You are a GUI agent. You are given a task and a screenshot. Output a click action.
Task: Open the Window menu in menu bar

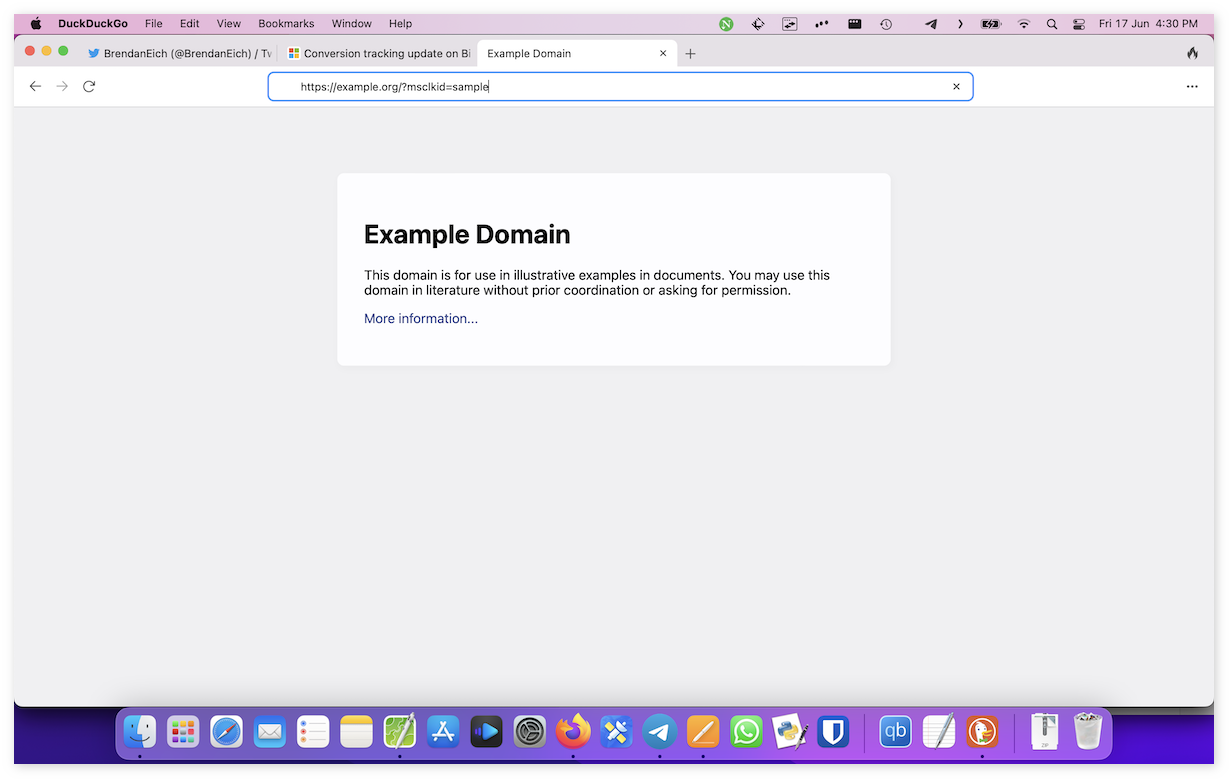pyautogui.click(x=351, y=23)
